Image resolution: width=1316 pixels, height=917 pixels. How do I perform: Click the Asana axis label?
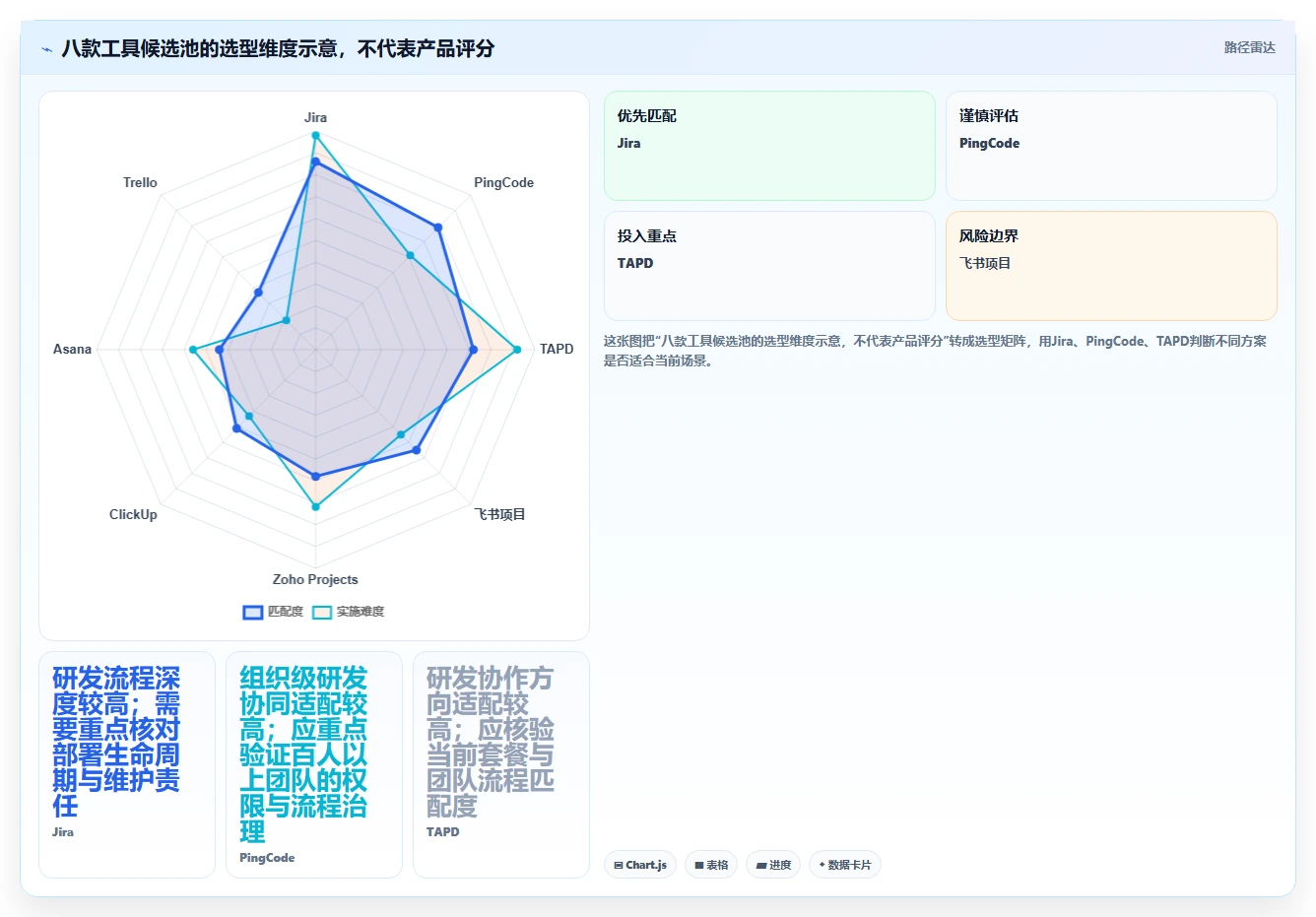(x=72, y=349)
